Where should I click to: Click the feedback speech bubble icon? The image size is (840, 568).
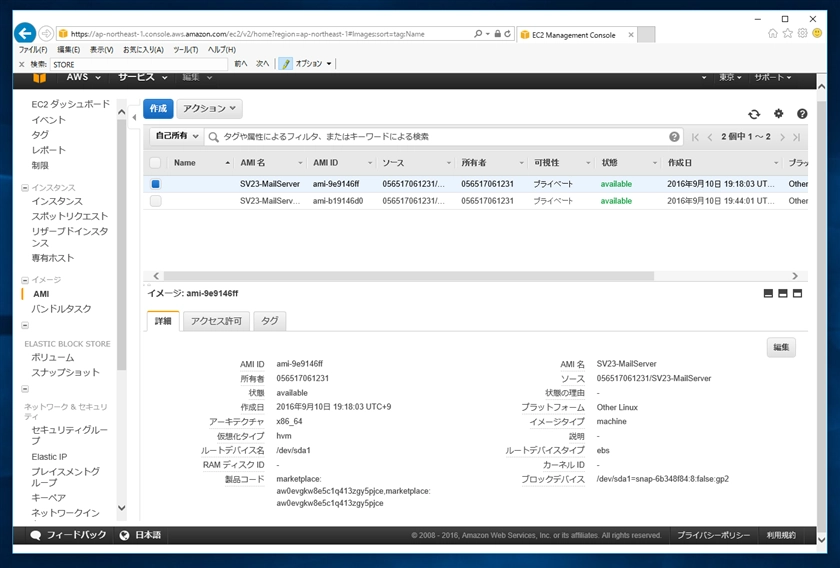click(36, 535)
